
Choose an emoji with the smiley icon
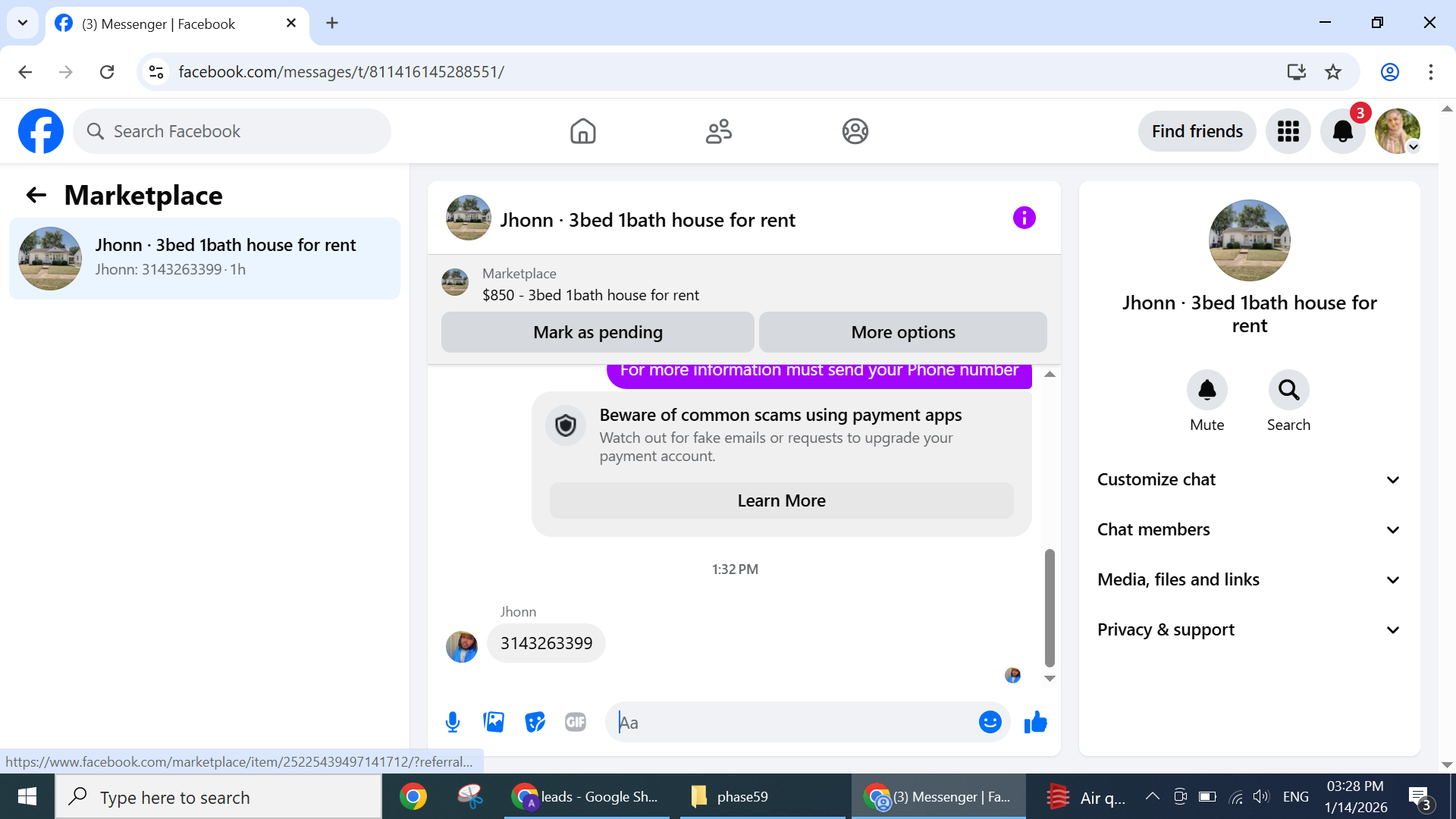[x=990, y=722]
